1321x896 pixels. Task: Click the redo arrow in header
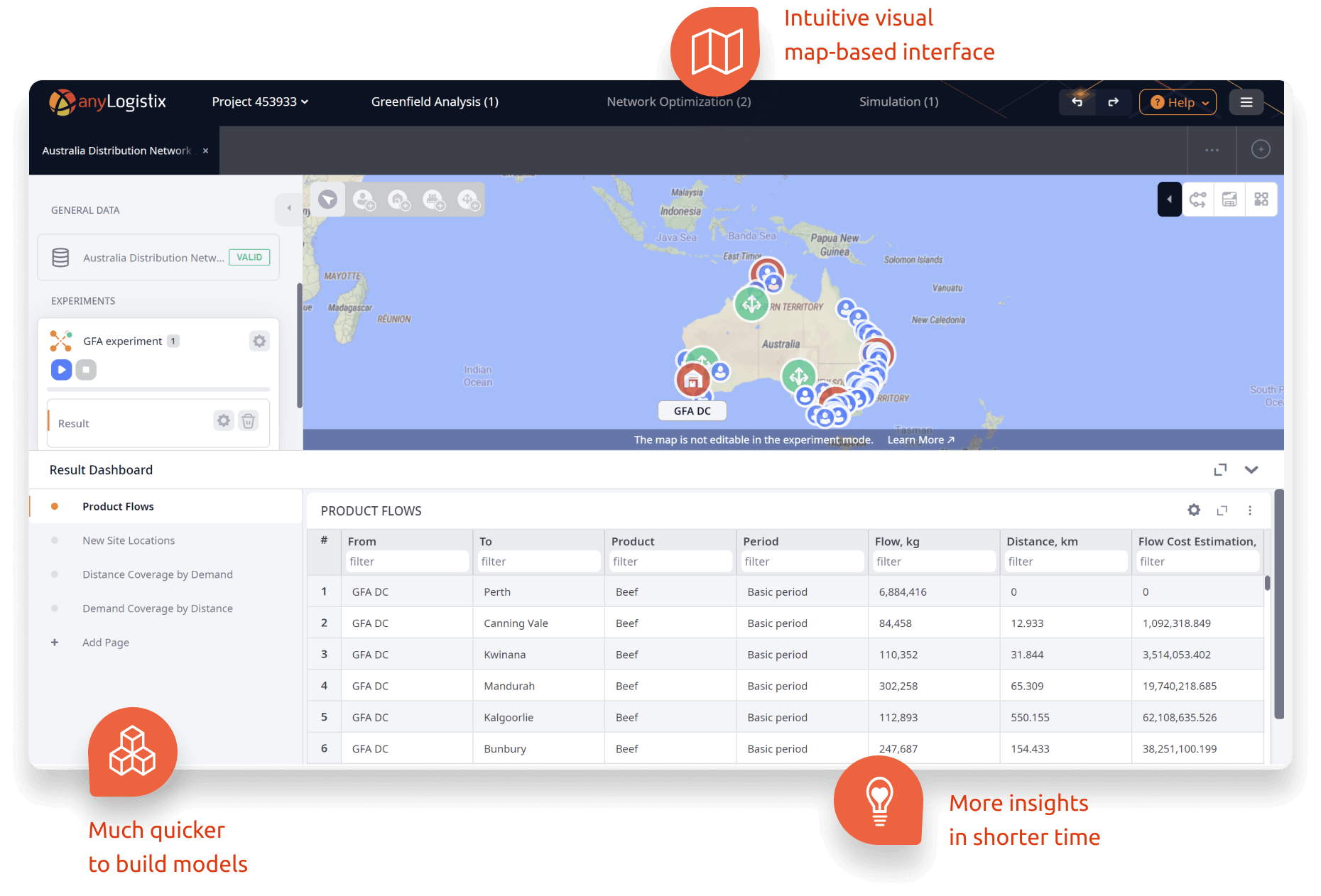pos(1113,102)
